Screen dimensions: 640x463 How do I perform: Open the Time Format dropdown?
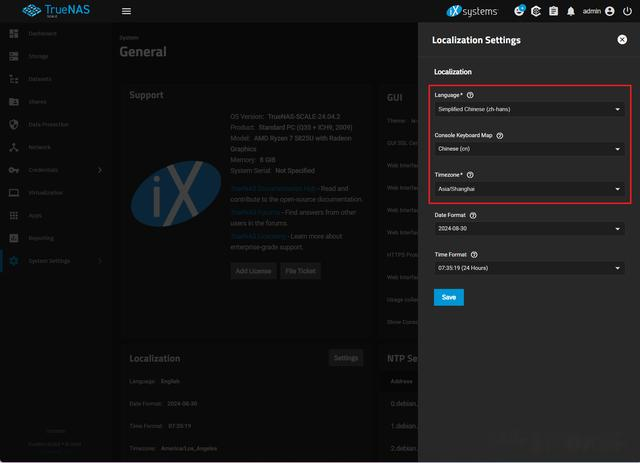(x=529, y=268)
